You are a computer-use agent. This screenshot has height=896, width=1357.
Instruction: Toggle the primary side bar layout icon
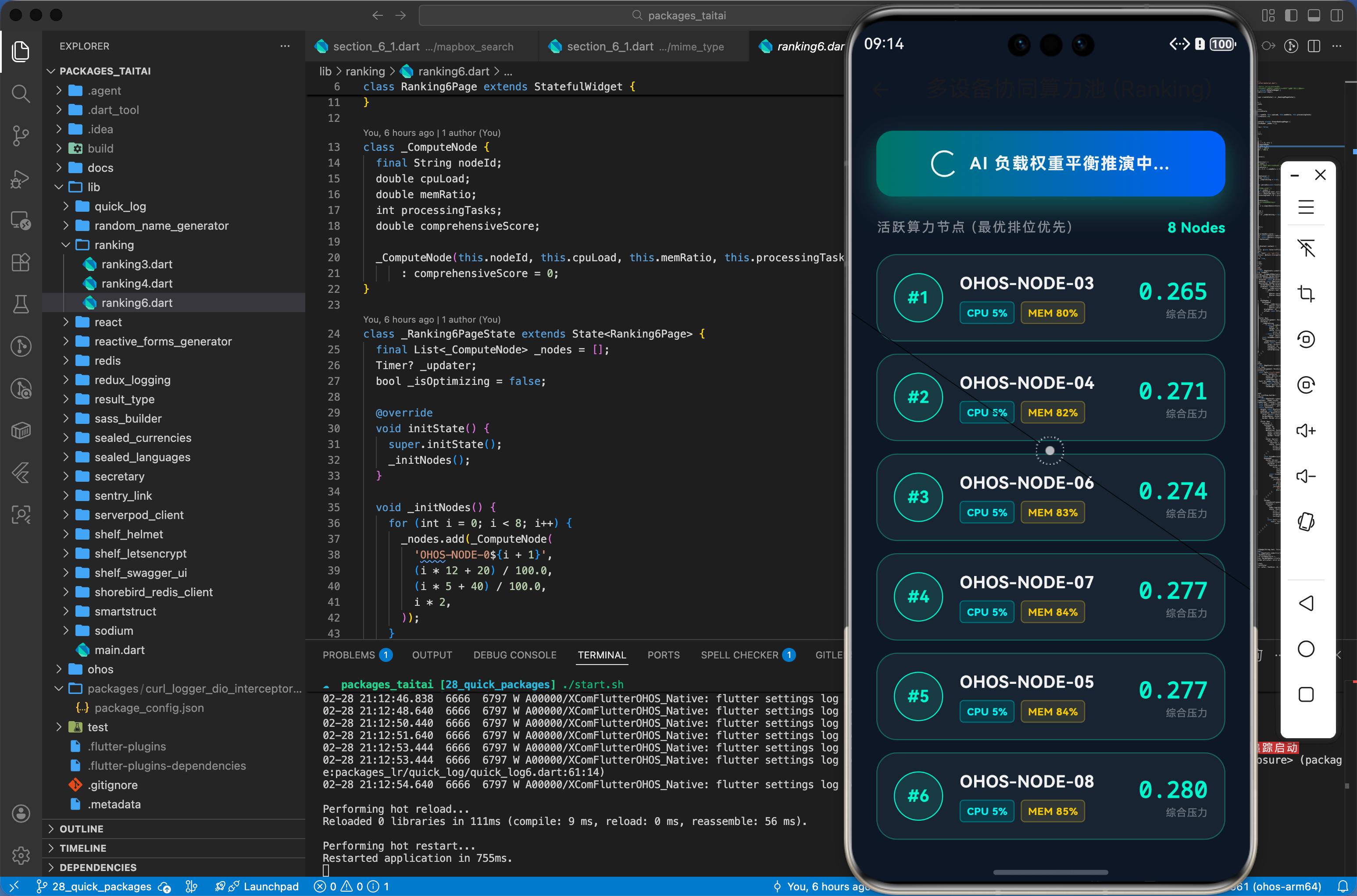[x=1291, y=15]
